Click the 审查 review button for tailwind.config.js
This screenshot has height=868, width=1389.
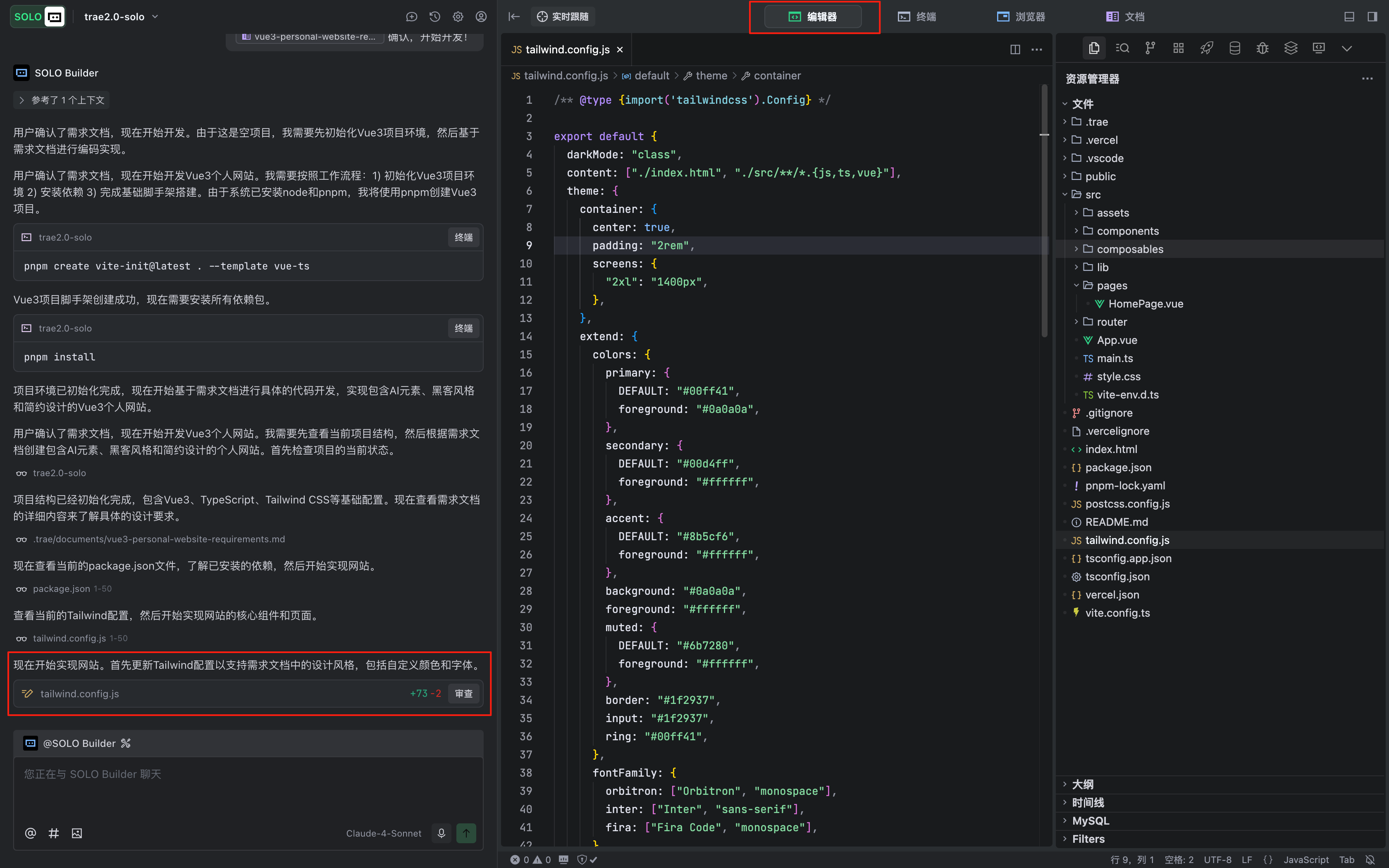(463, 694)
